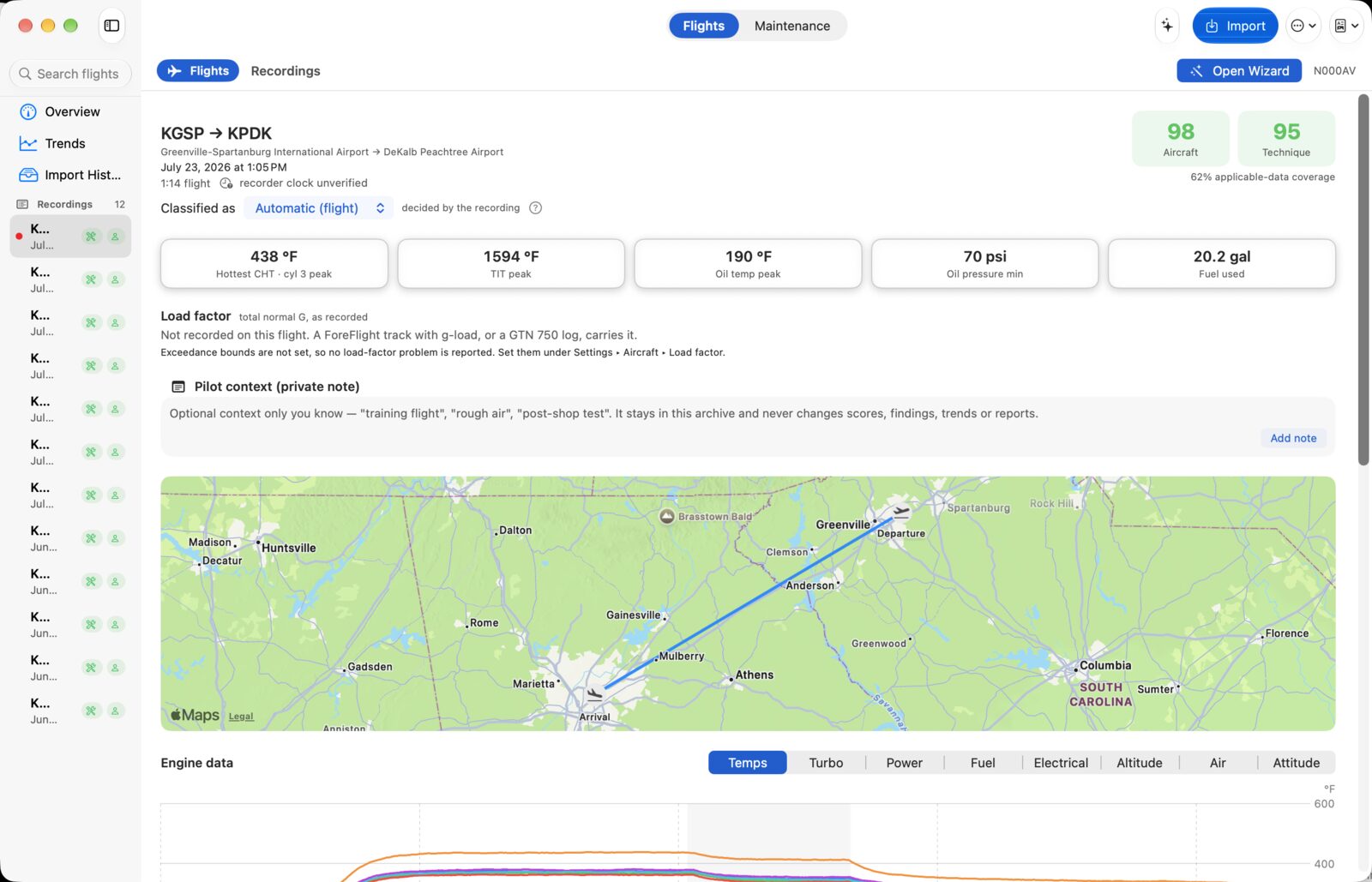Click the 'Columbia' city label on the map
This screenshot has width=1372, height=882.
(1105, 665)
